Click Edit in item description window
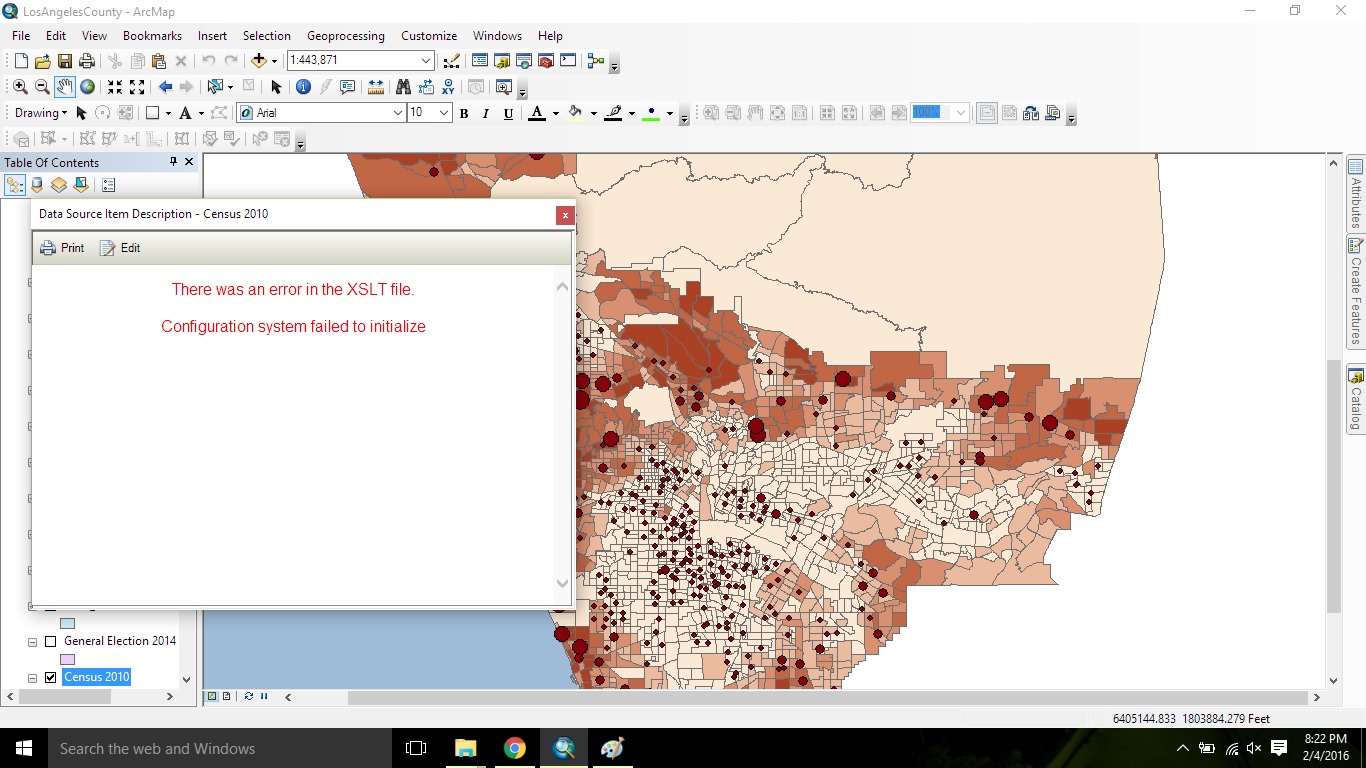1366x768 pixels. [120, 248]
